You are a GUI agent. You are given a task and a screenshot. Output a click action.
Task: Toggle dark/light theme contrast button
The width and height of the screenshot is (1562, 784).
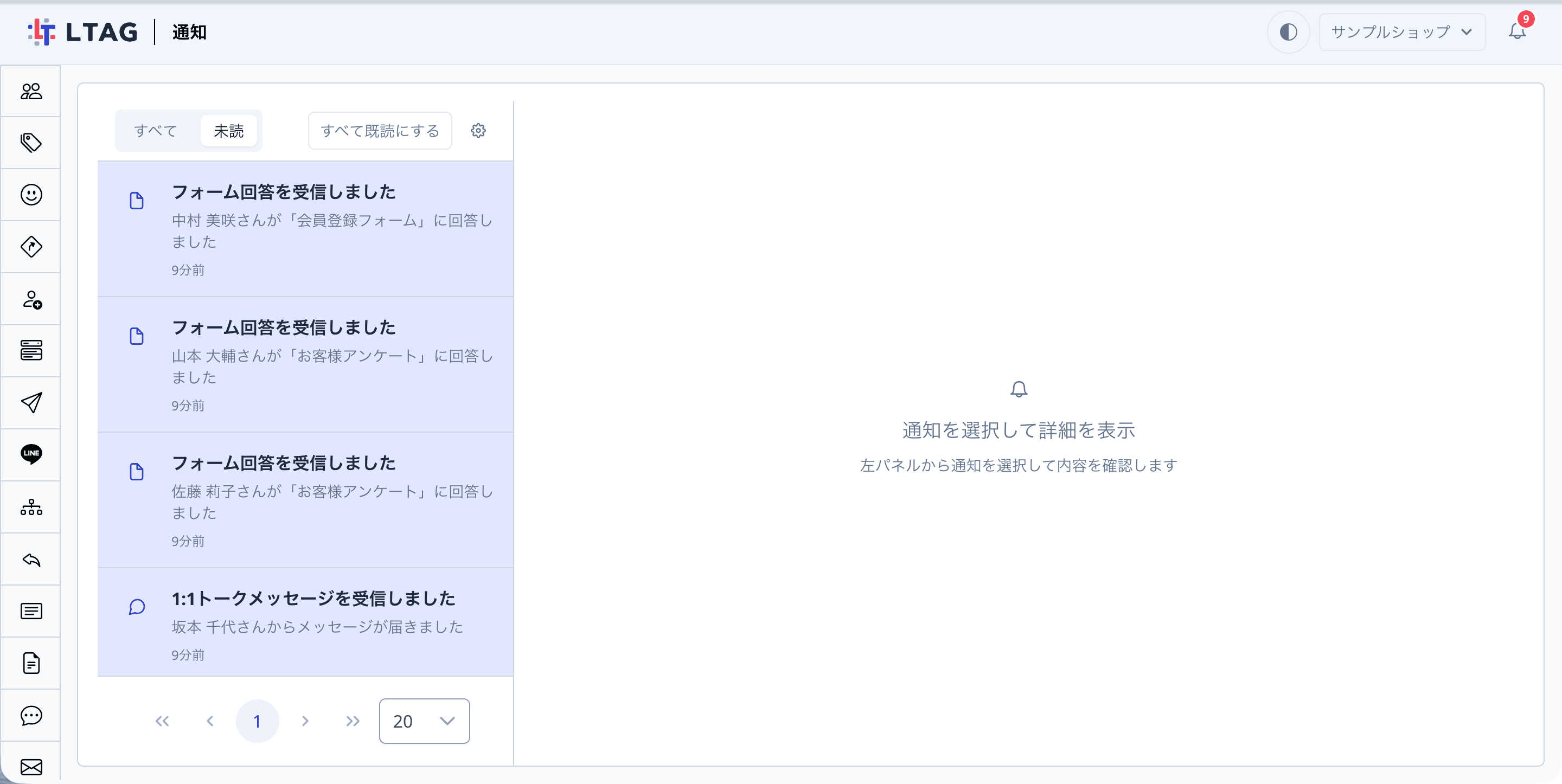(x=1288, y=31)
